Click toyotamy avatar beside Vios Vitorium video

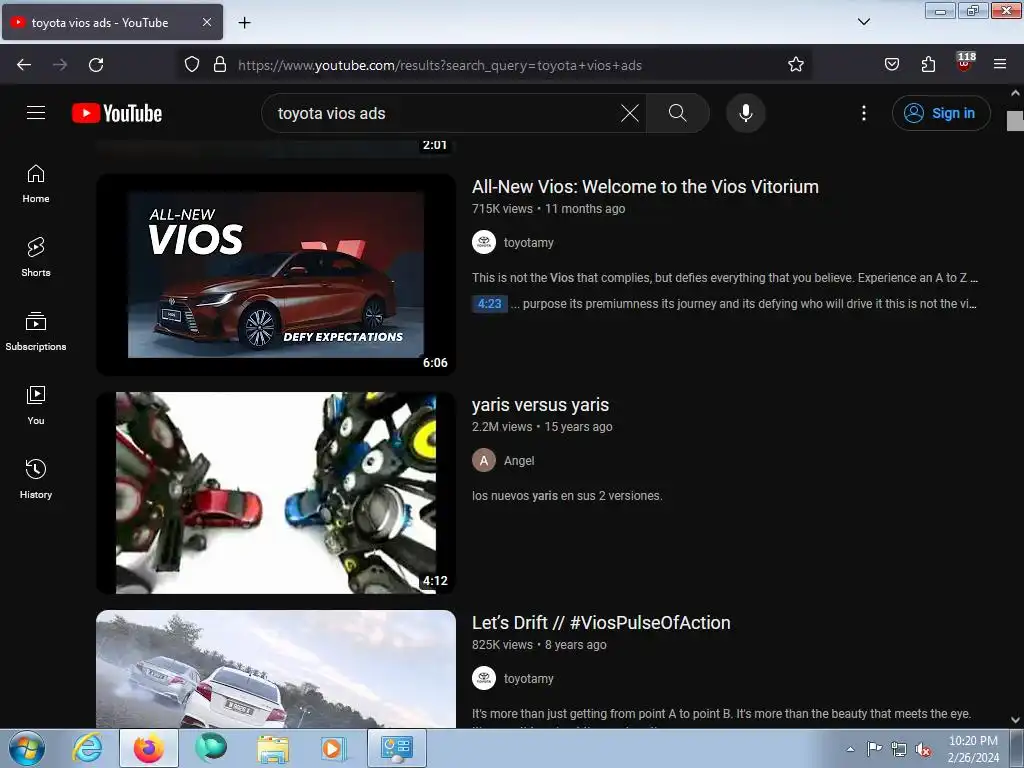click(484, 242)
